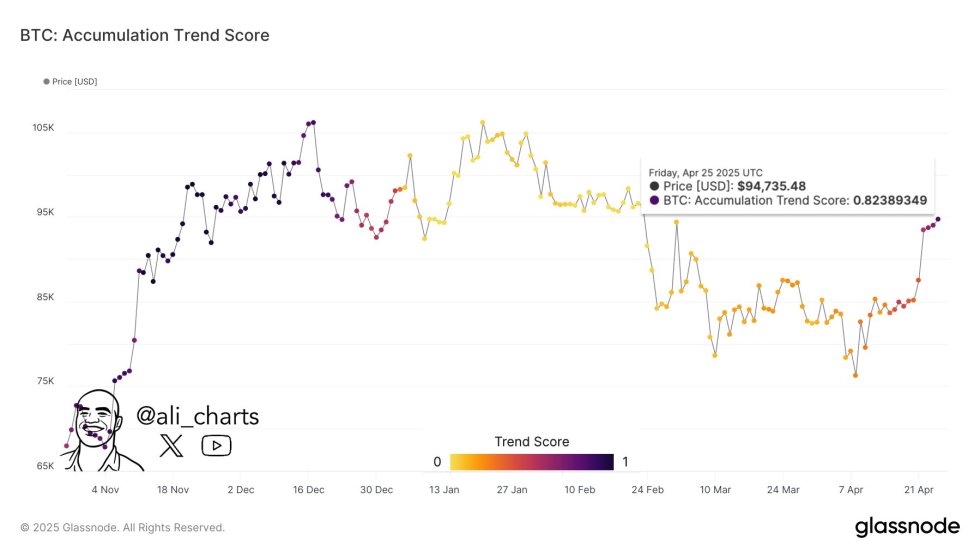The width and height of the screenshot is (980, 552).
Task: Click the latest data point near tooltip
Action: pos(937,219)
